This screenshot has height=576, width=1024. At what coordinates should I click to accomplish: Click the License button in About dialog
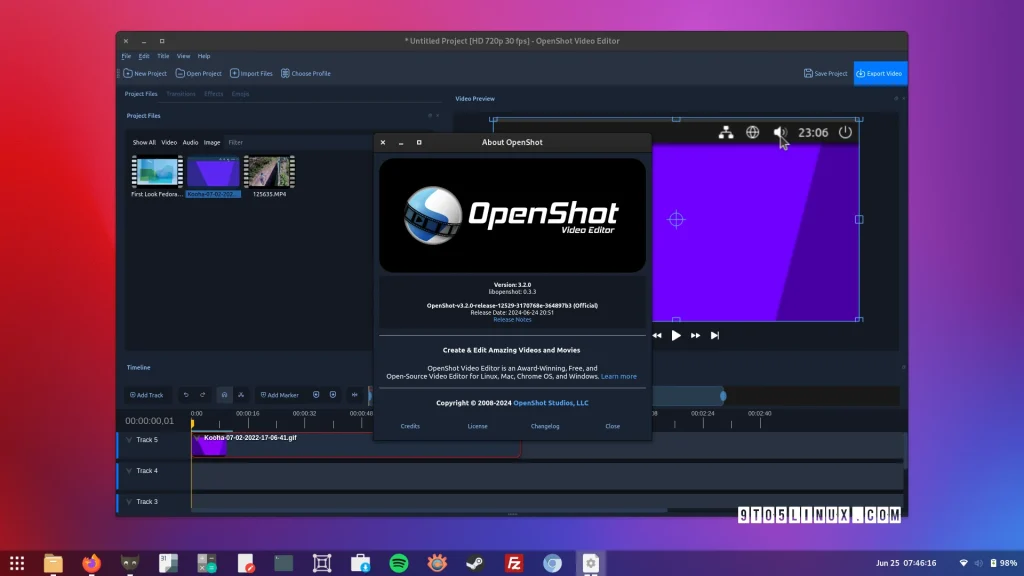click(477, 426)
